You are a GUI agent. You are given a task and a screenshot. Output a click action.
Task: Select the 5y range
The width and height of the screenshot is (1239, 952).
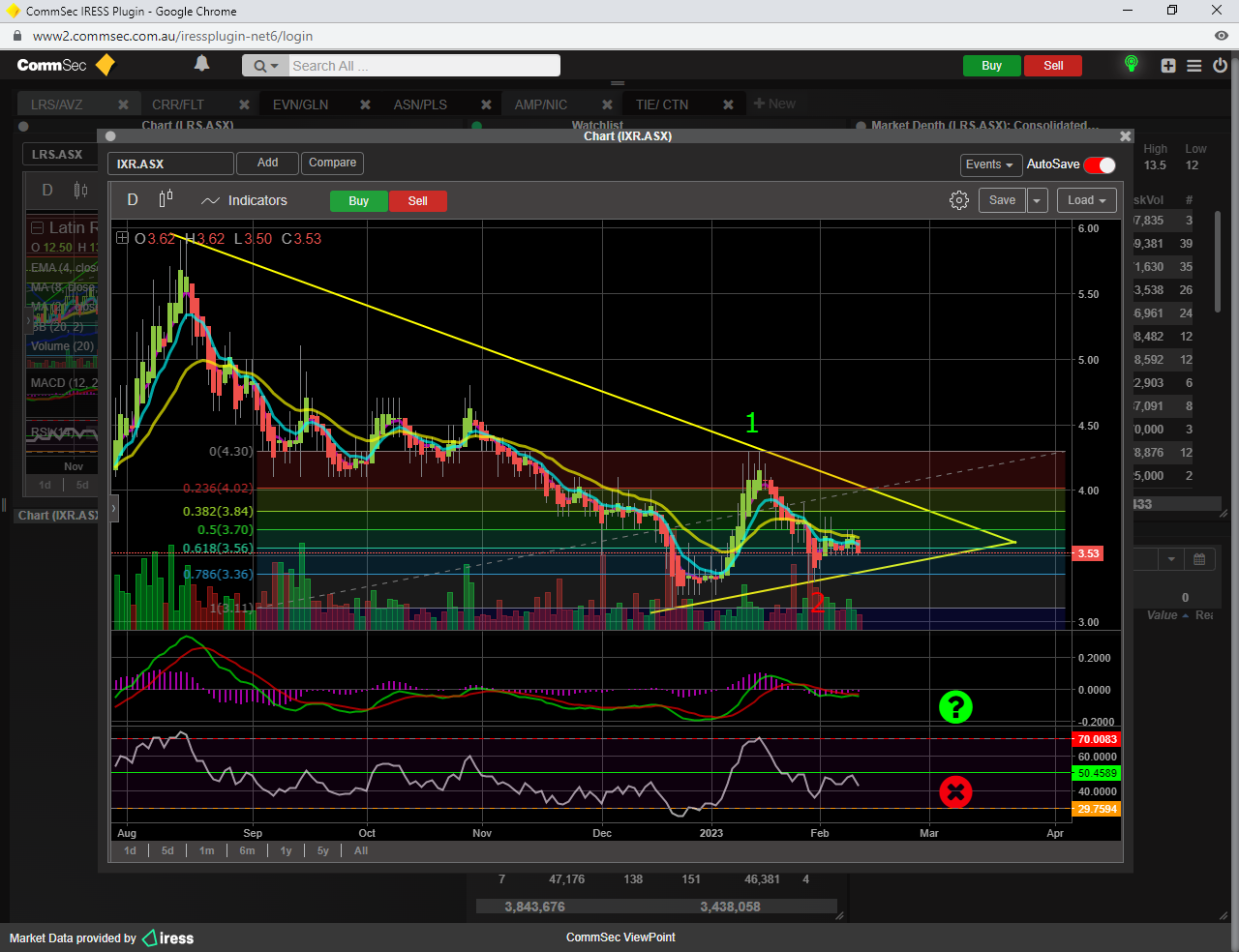(323, 851)
